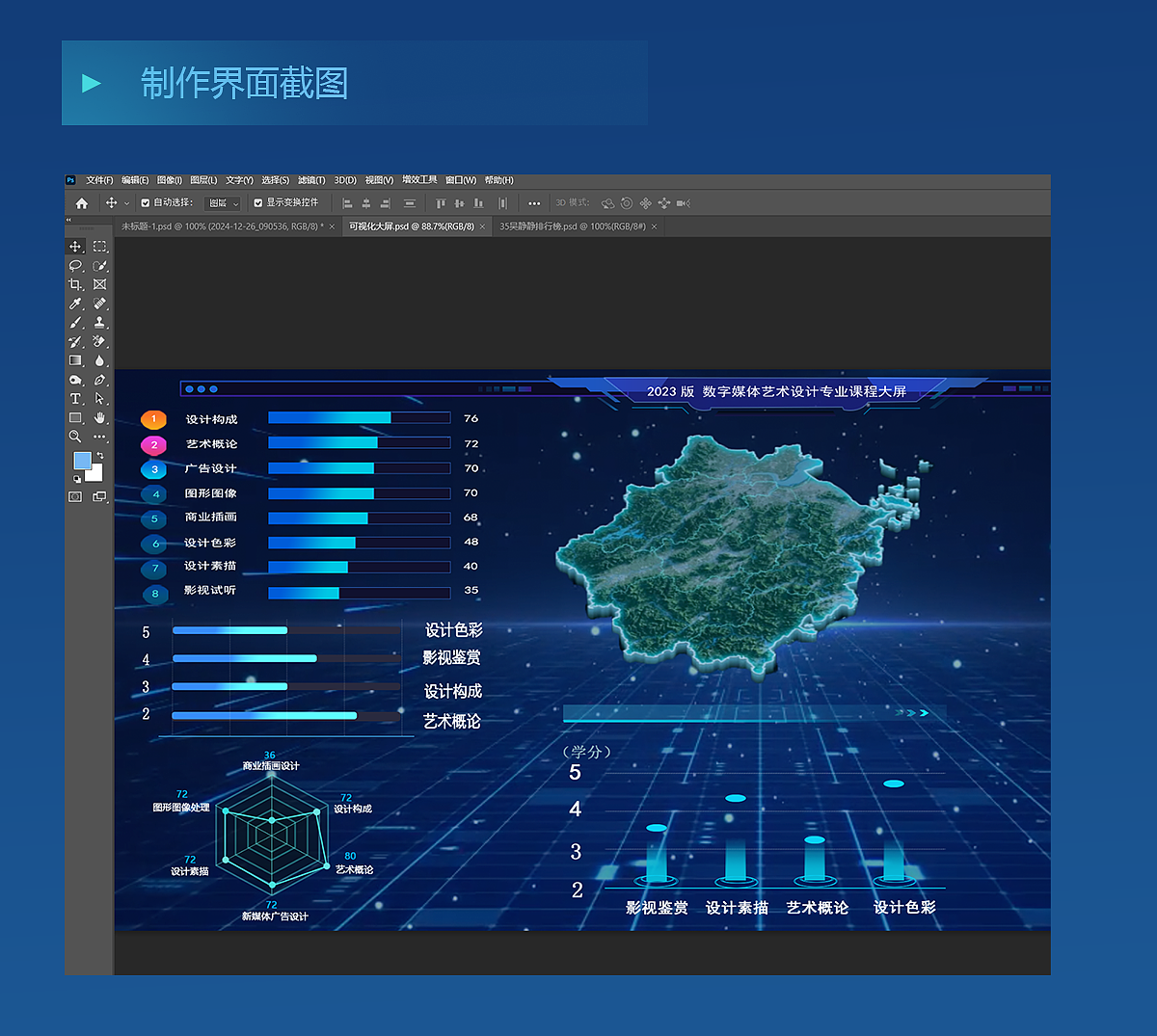This screenshot has height=1036, width=1157.
Task: Close the 未标题-1.psd document tab
Action: click(x=332, y=226)
